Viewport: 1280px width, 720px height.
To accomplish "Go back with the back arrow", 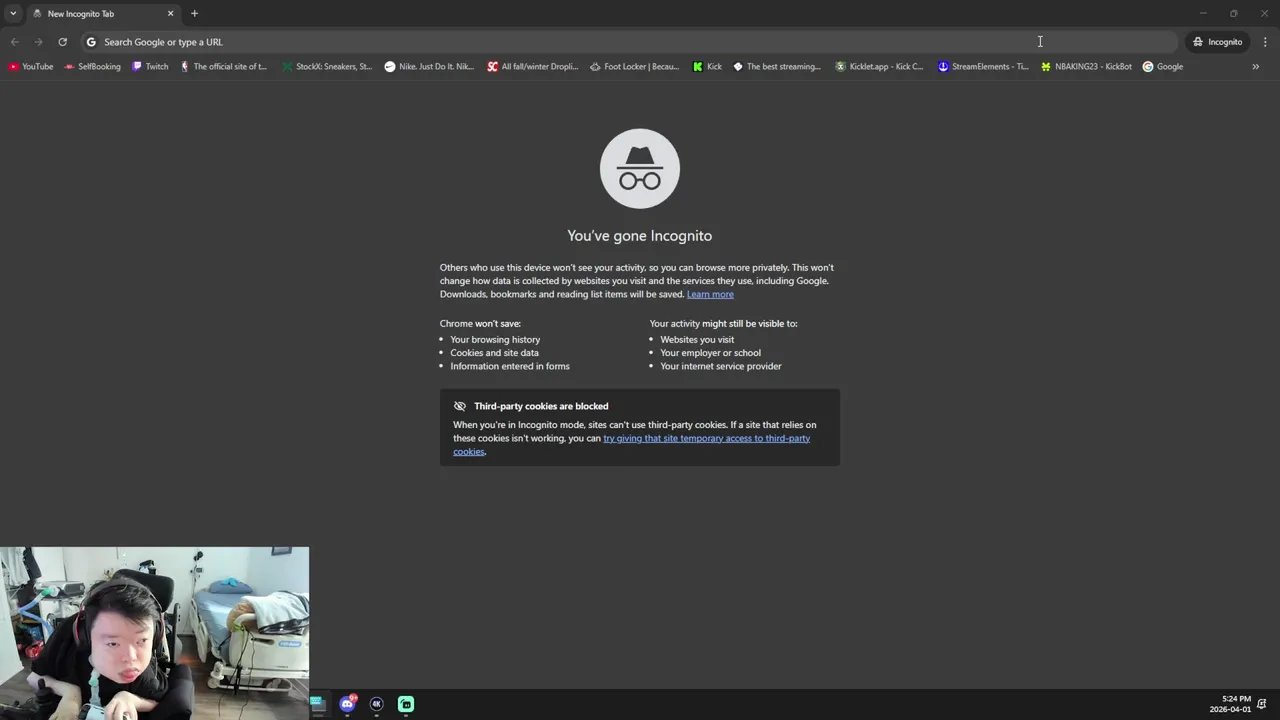I will point(14,42).
